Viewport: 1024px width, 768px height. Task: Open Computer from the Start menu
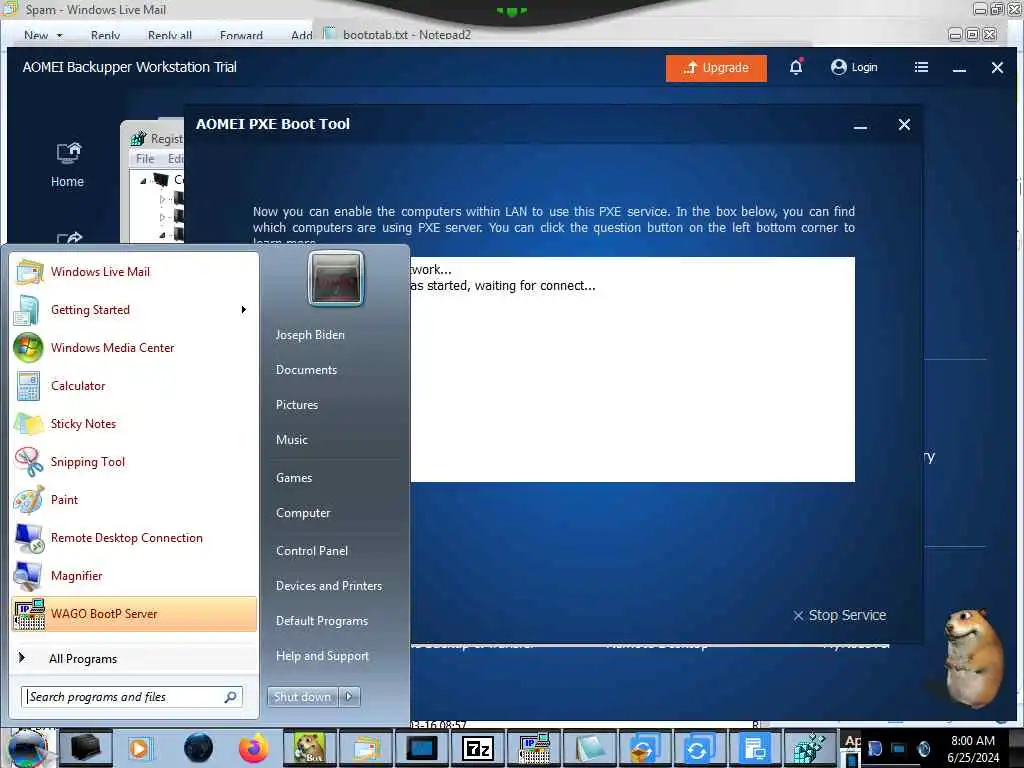(303, 513)
